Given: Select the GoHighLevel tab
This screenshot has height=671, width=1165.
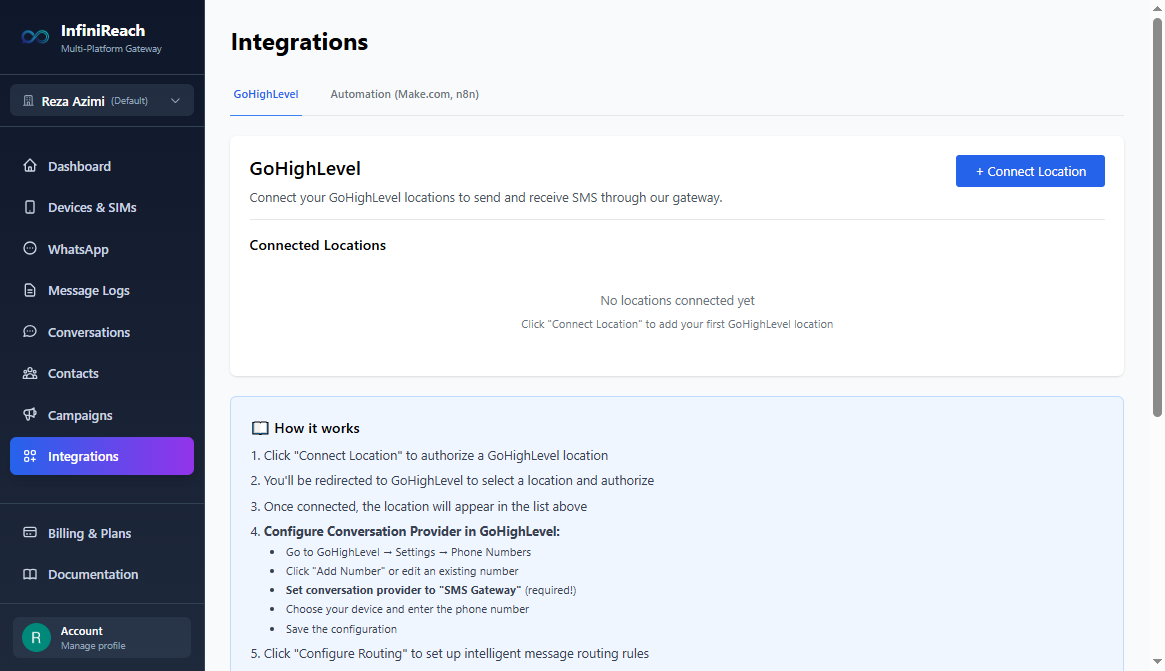Looking at the screenshot, I should (x=265, y=93).
